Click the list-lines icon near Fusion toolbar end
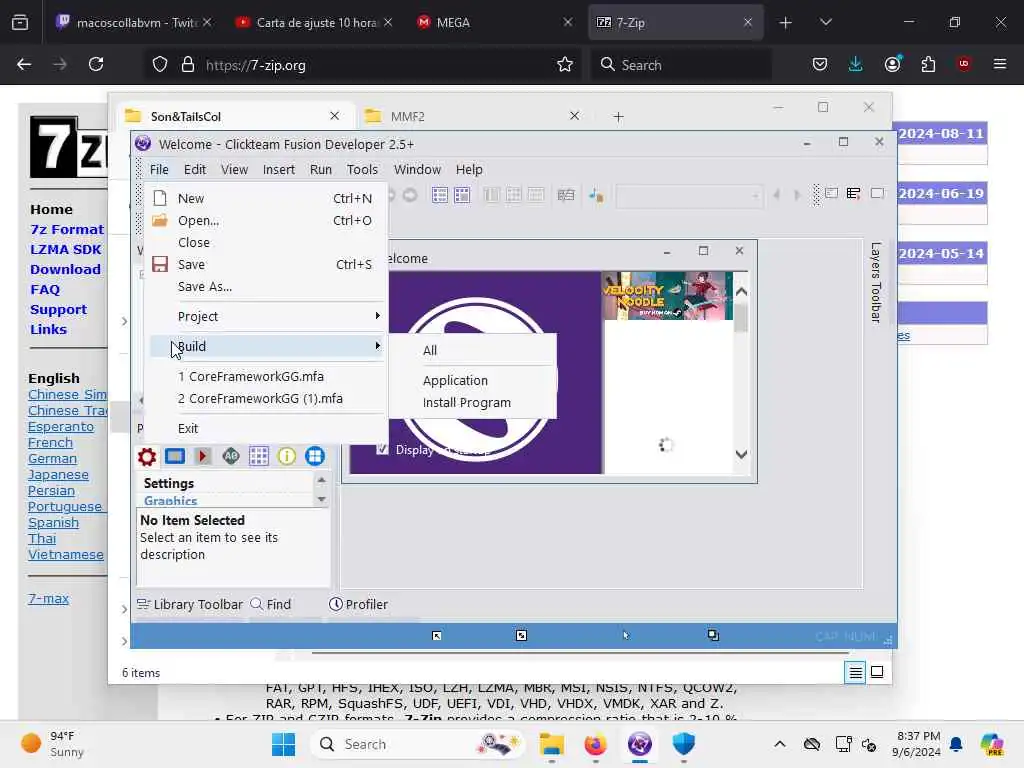Screen dimensions: 1024x768 (x=854, y=193)
